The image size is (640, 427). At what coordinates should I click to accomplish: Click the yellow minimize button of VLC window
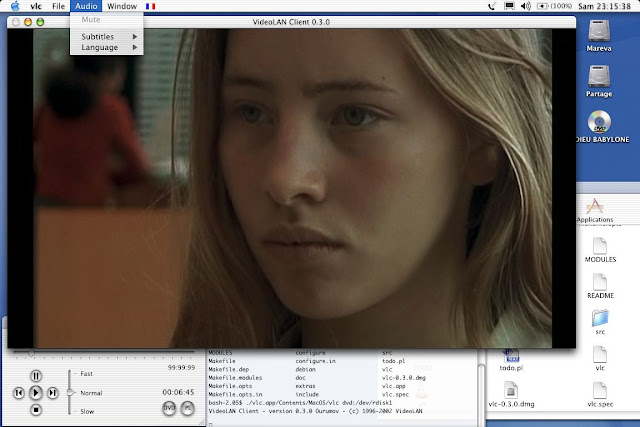(28, 22)
